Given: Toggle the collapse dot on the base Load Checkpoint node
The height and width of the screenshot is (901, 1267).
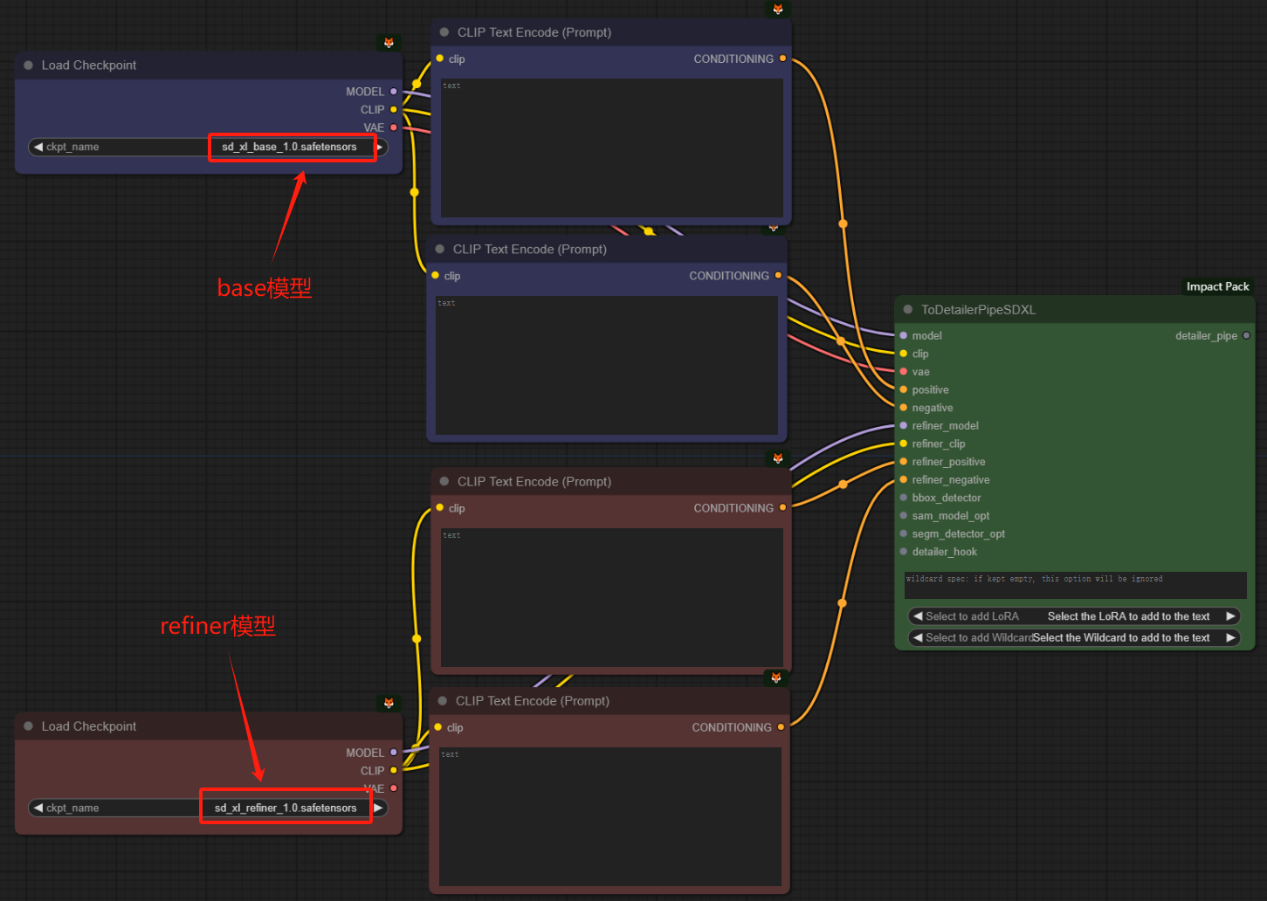Looking at the screenshot, I should click(29, 66).
